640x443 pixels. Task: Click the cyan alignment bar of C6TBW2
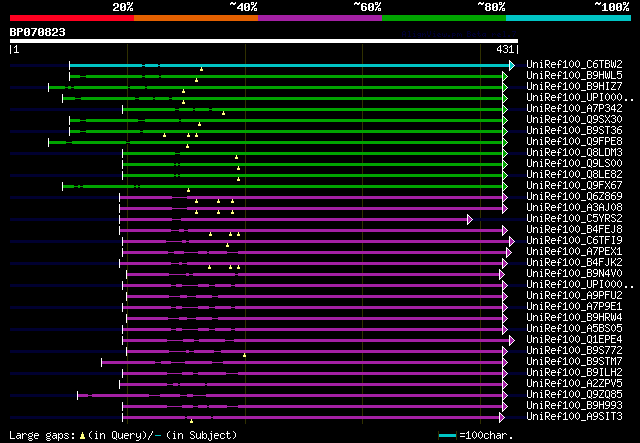click(290, 65)
